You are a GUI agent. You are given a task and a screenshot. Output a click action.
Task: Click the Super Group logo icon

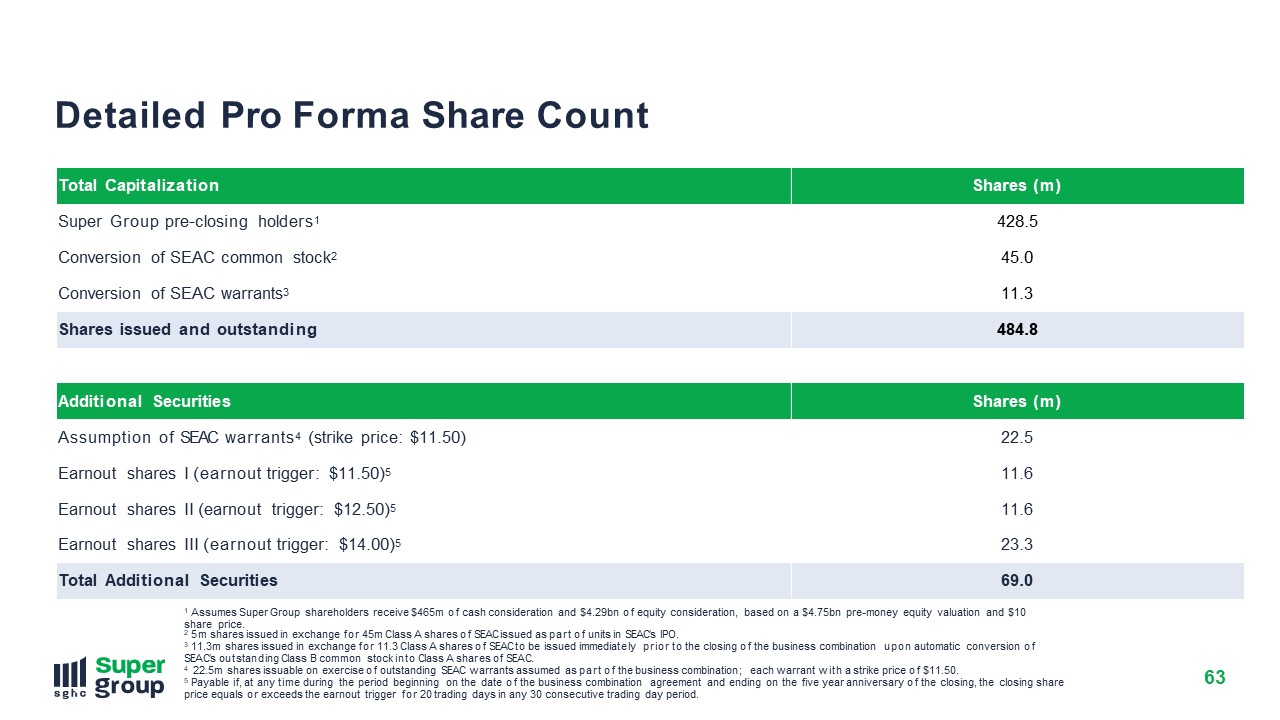tap(110, 678)
